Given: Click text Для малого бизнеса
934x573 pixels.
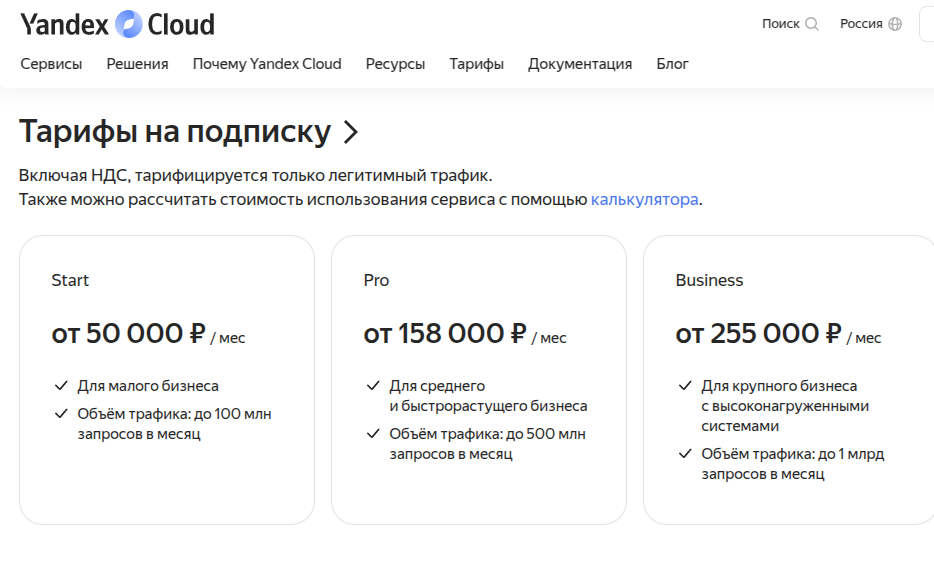Looking at the screenshot, I should click(148, 386).
